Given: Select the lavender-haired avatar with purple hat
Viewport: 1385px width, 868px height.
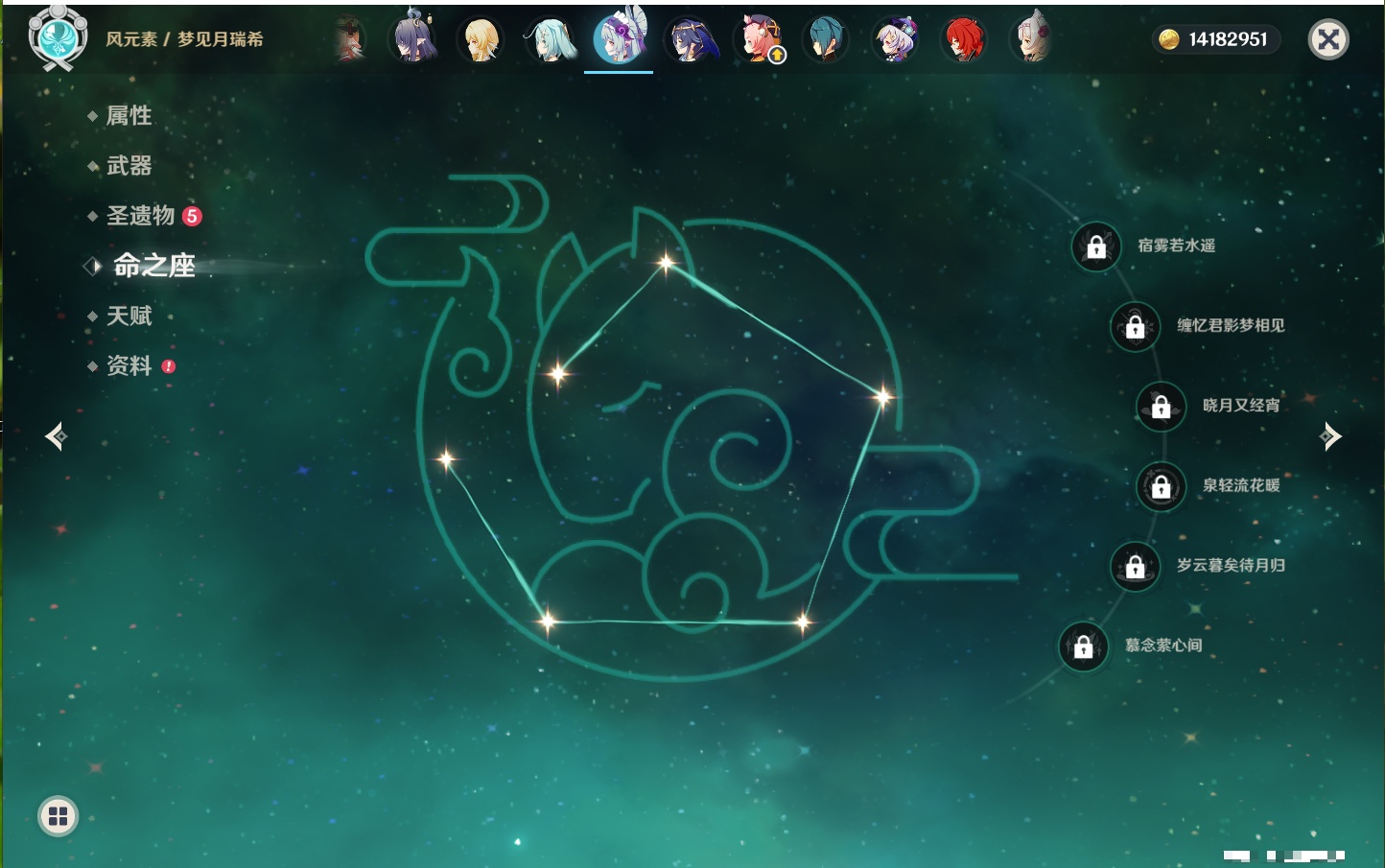Looking at the screenshot, I should click(x=895, y=39).
